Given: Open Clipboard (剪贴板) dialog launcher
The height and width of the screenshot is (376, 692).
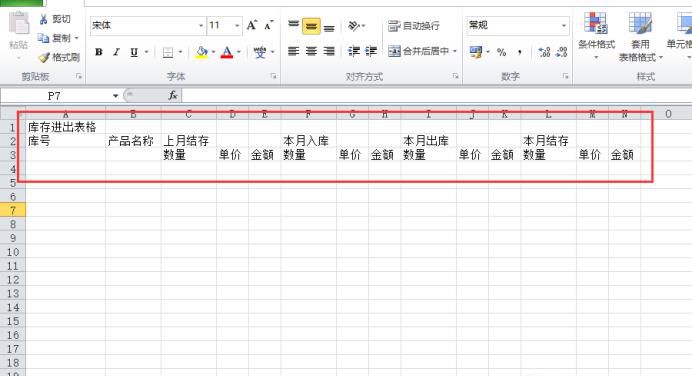Looking at the screenshot, I should (79, 76).
